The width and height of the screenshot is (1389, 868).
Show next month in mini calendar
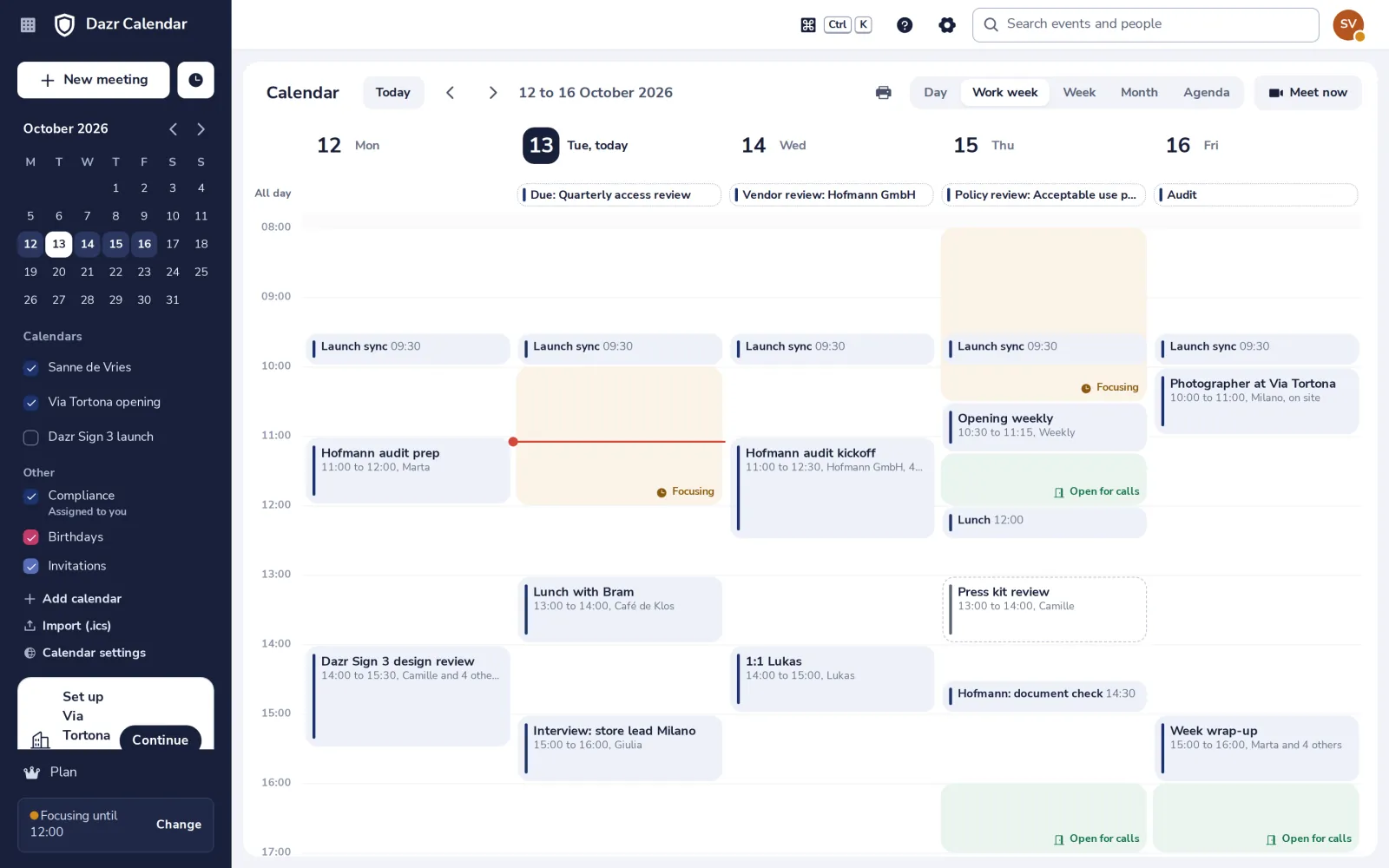[x=201, y=129]
